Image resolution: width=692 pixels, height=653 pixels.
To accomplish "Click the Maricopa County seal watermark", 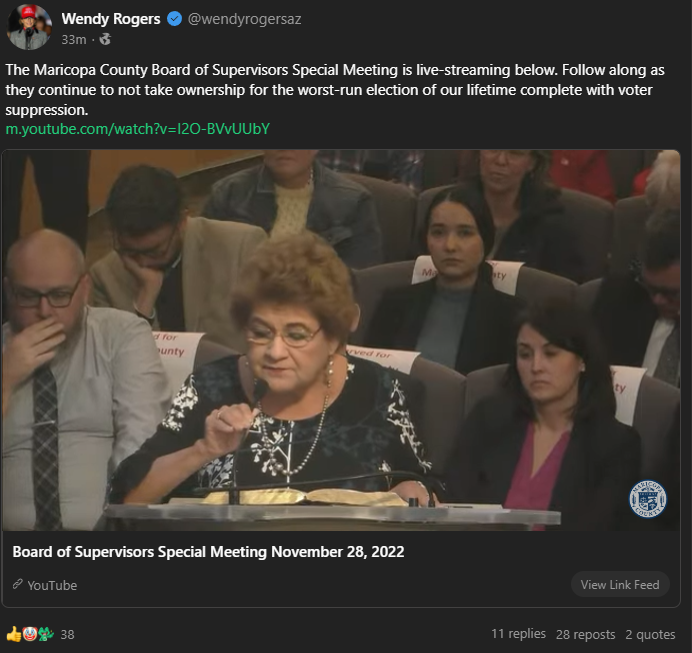I will [x=647, y=499].
